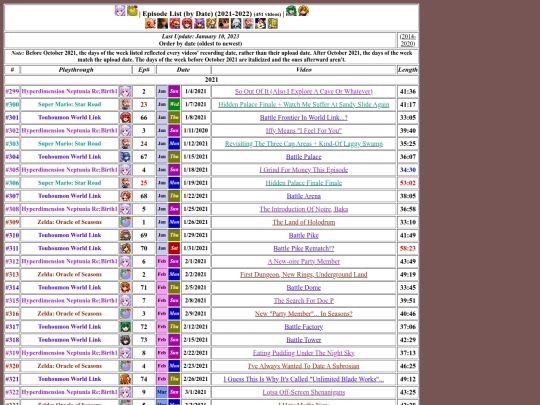The width and height of the screenshot is (540, 405).
Task: Click the brown-haired character icon in row #310
Action: [x=125, y=235]
